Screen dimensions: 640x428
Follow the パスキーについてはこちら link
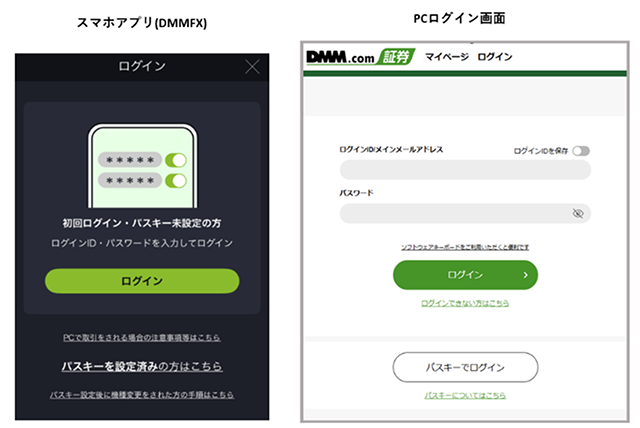[465, 397]
